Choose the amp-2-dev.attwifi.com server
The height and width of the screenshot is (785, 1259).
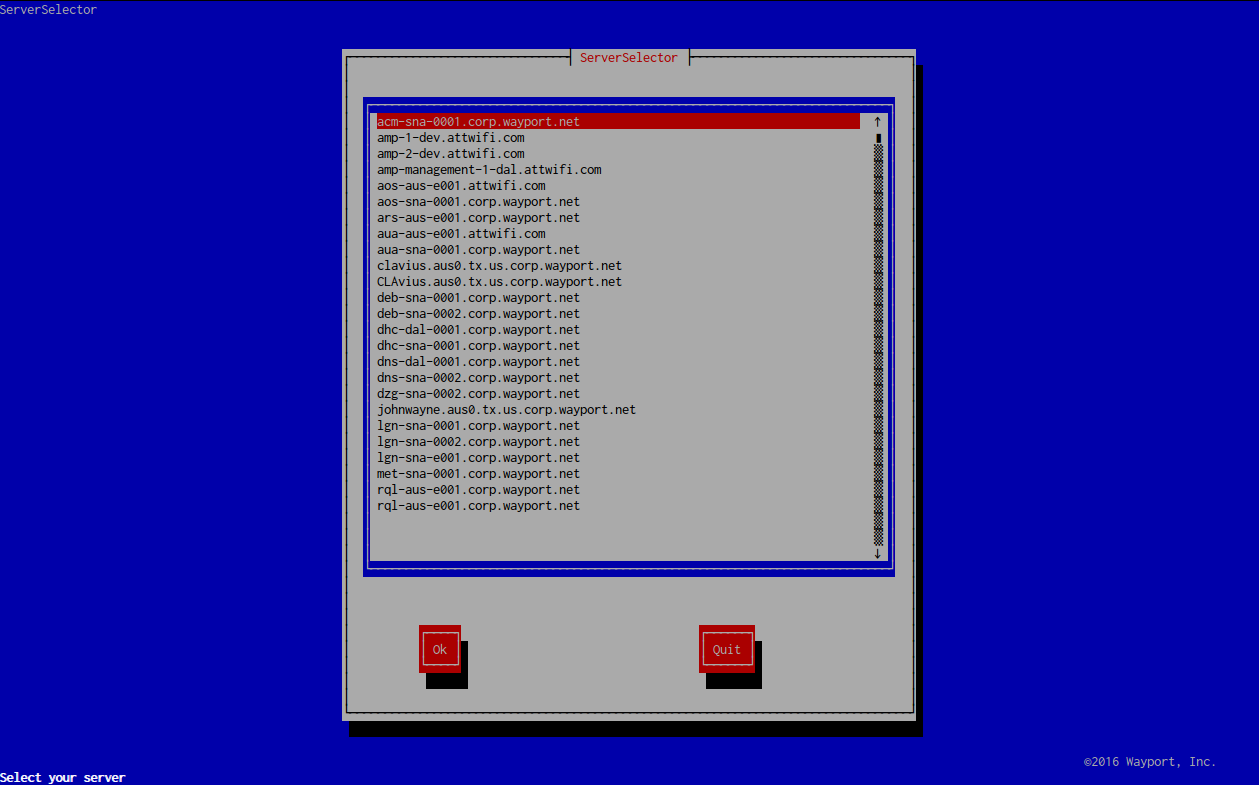click(x=450, y=154)
